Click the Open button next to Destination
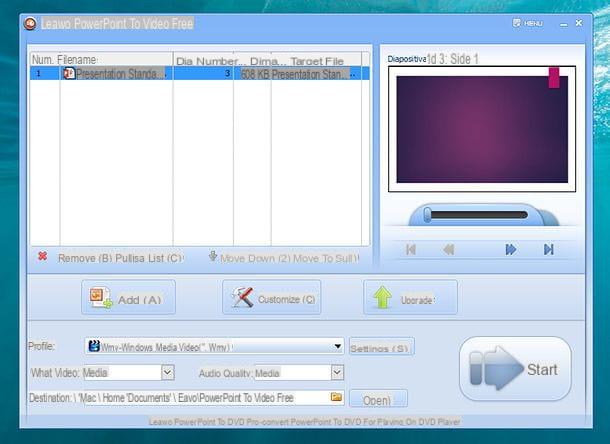 (379, 399)
